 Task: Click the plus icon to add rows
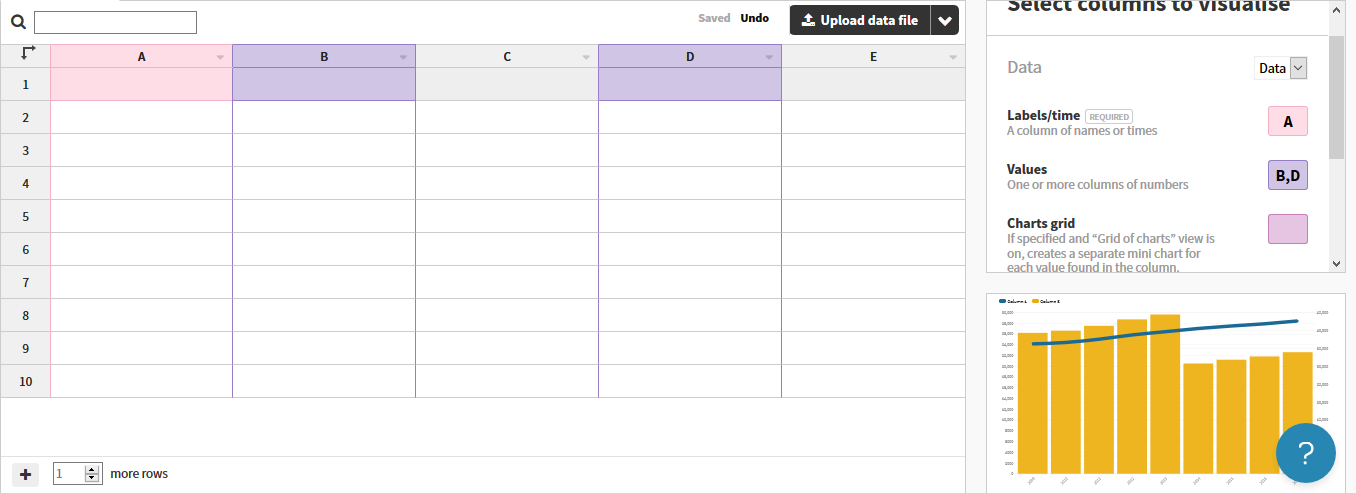(26, 474)
